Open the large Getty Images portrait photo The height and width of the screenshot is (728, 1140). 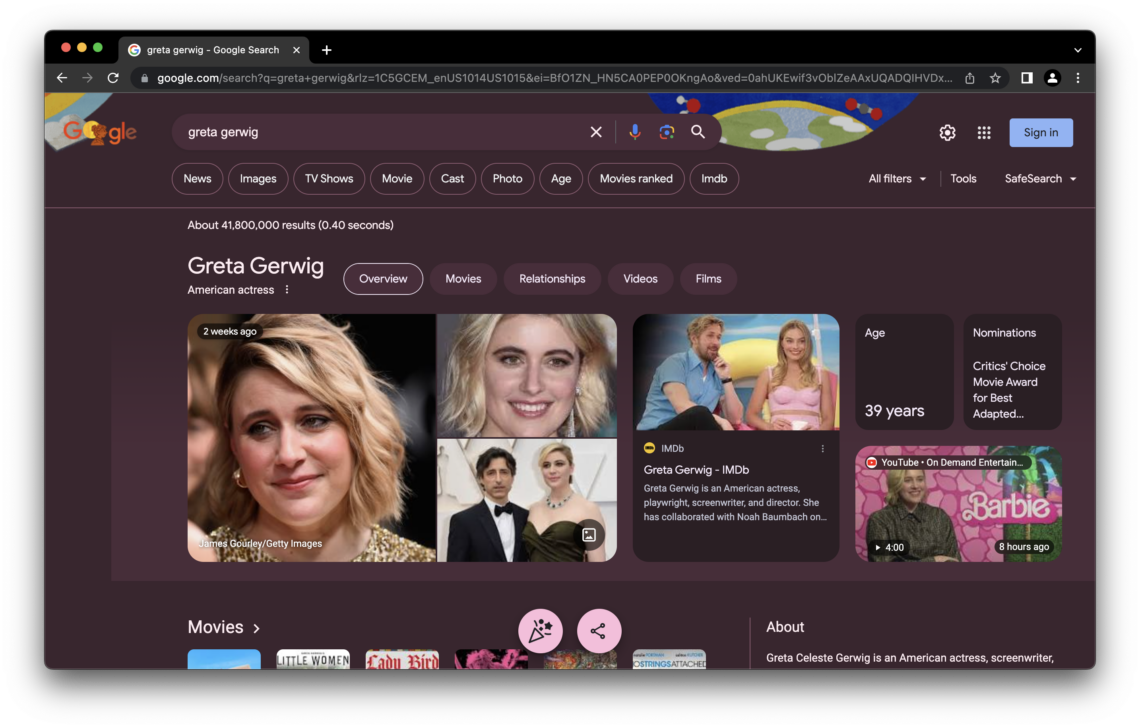point(311,438)
